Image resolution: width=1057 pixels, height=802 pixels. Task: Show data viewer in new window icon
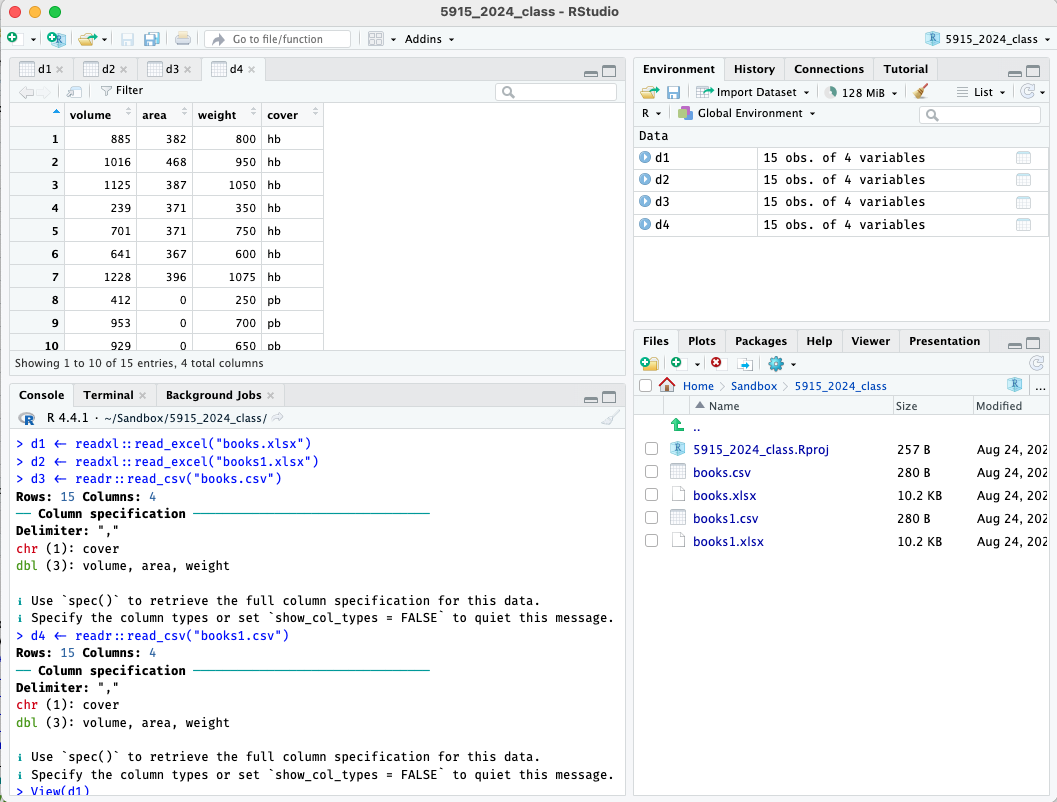tap(74, 91)
